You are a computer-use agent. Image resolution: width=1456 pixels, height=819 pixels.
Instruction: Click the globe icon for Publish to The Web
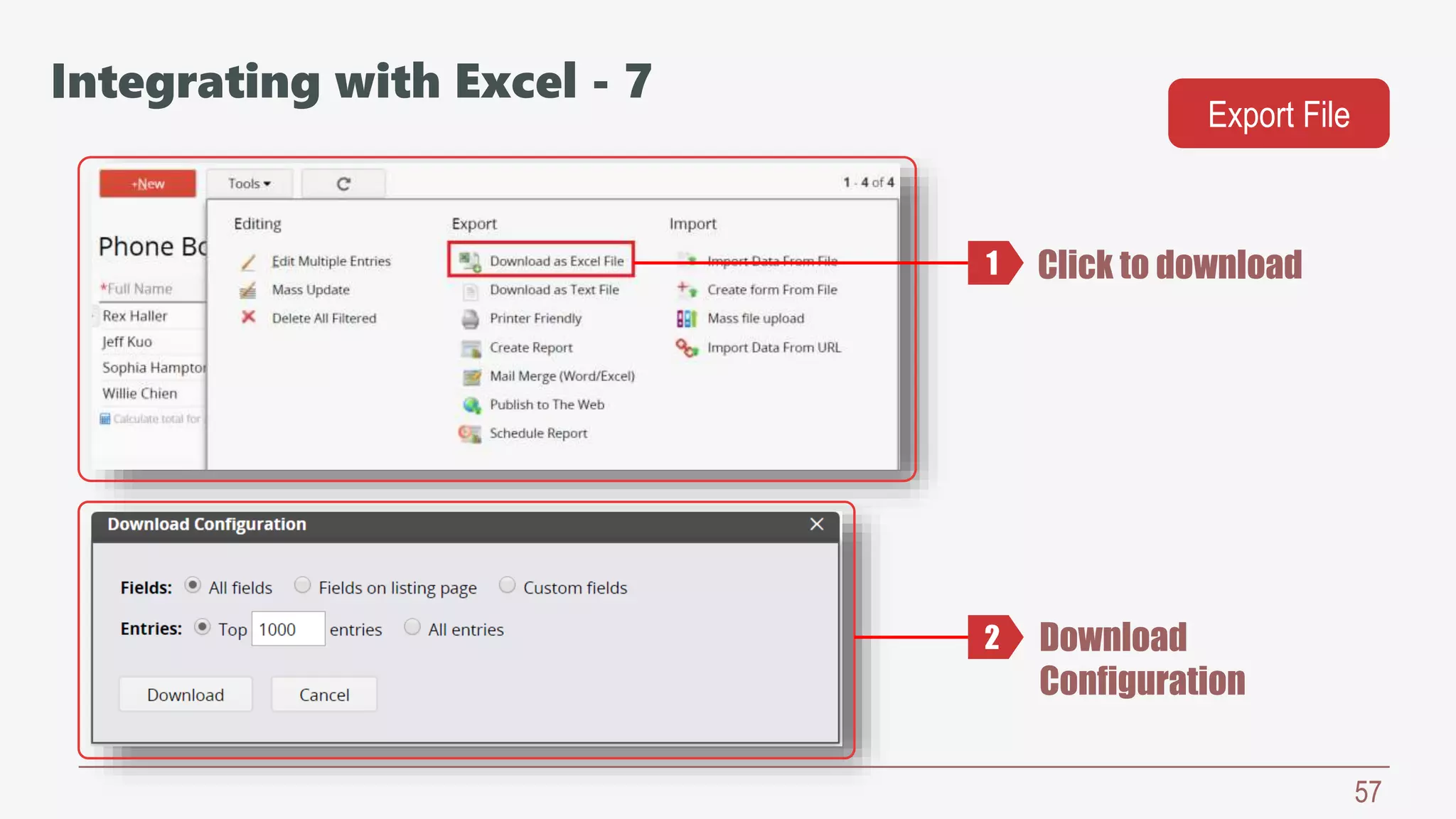(x=471, y=405)
